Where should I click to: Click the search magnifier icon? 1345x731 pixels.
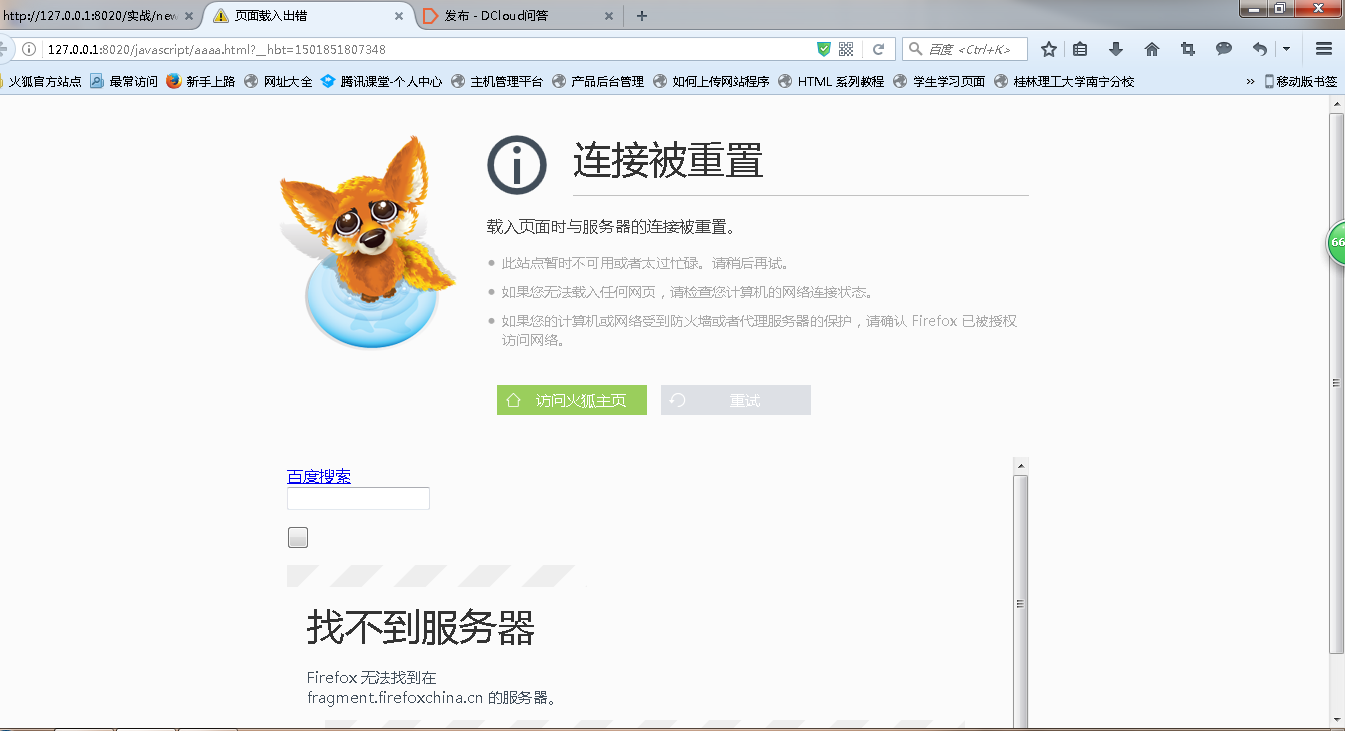click(x=915, y=49)
